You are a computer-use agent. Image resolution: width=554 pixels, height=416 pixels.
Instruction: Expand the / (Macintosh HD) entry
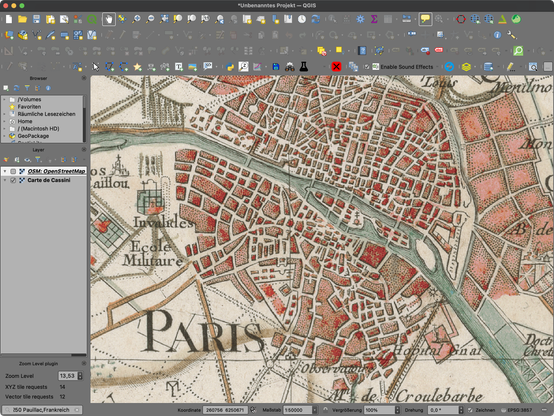click(x=5, y=129)
